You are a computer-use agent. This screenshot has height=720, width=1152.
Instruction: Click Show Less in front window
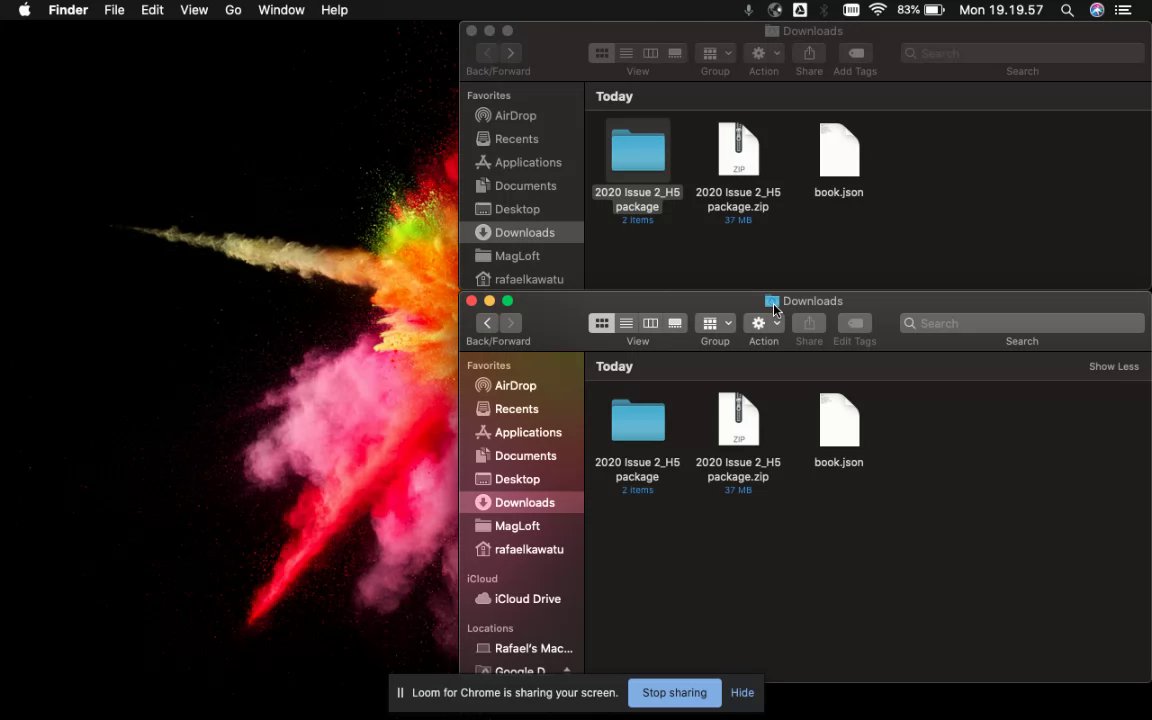pos(1113,367)
